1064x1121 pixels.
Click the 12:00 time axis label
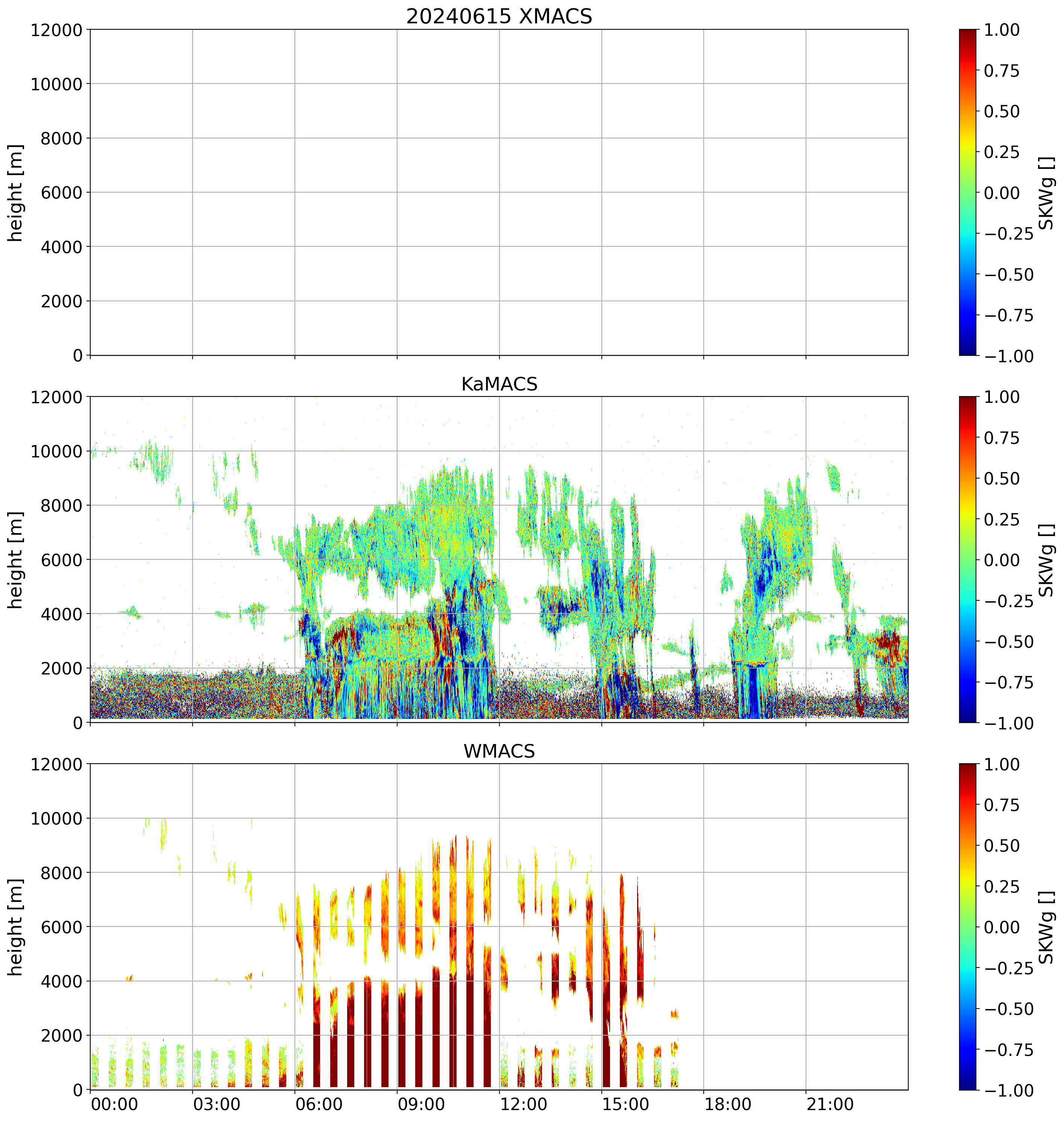524,1104
